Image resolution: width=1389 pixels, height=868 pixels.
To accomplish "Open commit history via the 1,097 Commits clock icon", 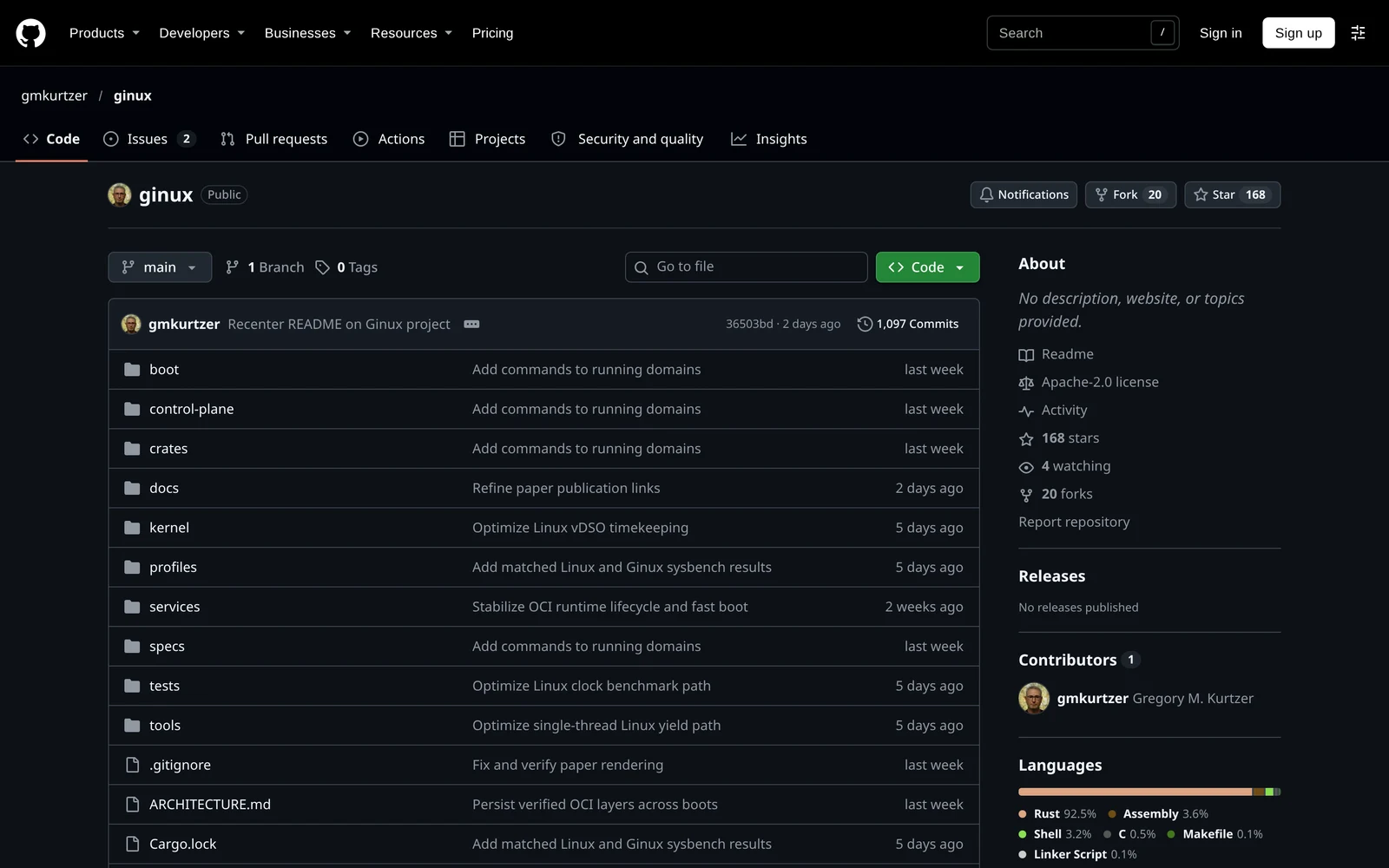I will pos(865,324).
